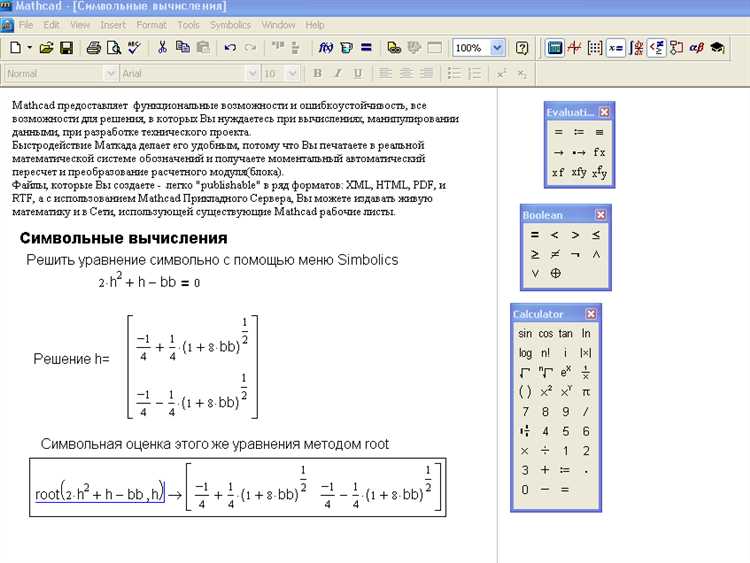
Task: Open the zoom 100% dropdown
Action: click(x=498, y=47)
